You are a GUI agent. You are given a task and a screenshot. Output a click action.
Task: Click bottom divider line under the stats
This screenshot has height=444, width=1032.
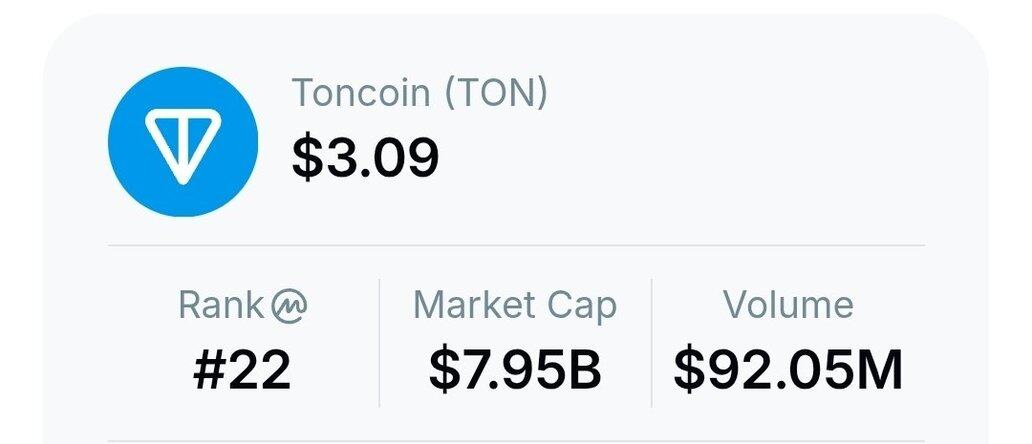point(516,441)
